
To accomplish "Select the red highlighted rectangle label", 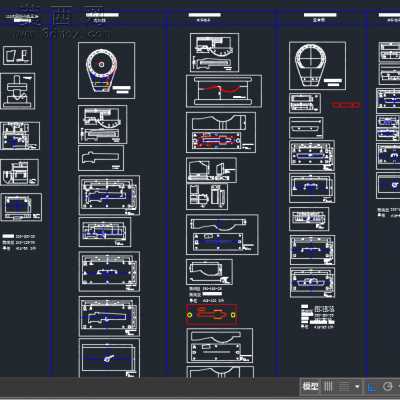I will pos(346,105).
